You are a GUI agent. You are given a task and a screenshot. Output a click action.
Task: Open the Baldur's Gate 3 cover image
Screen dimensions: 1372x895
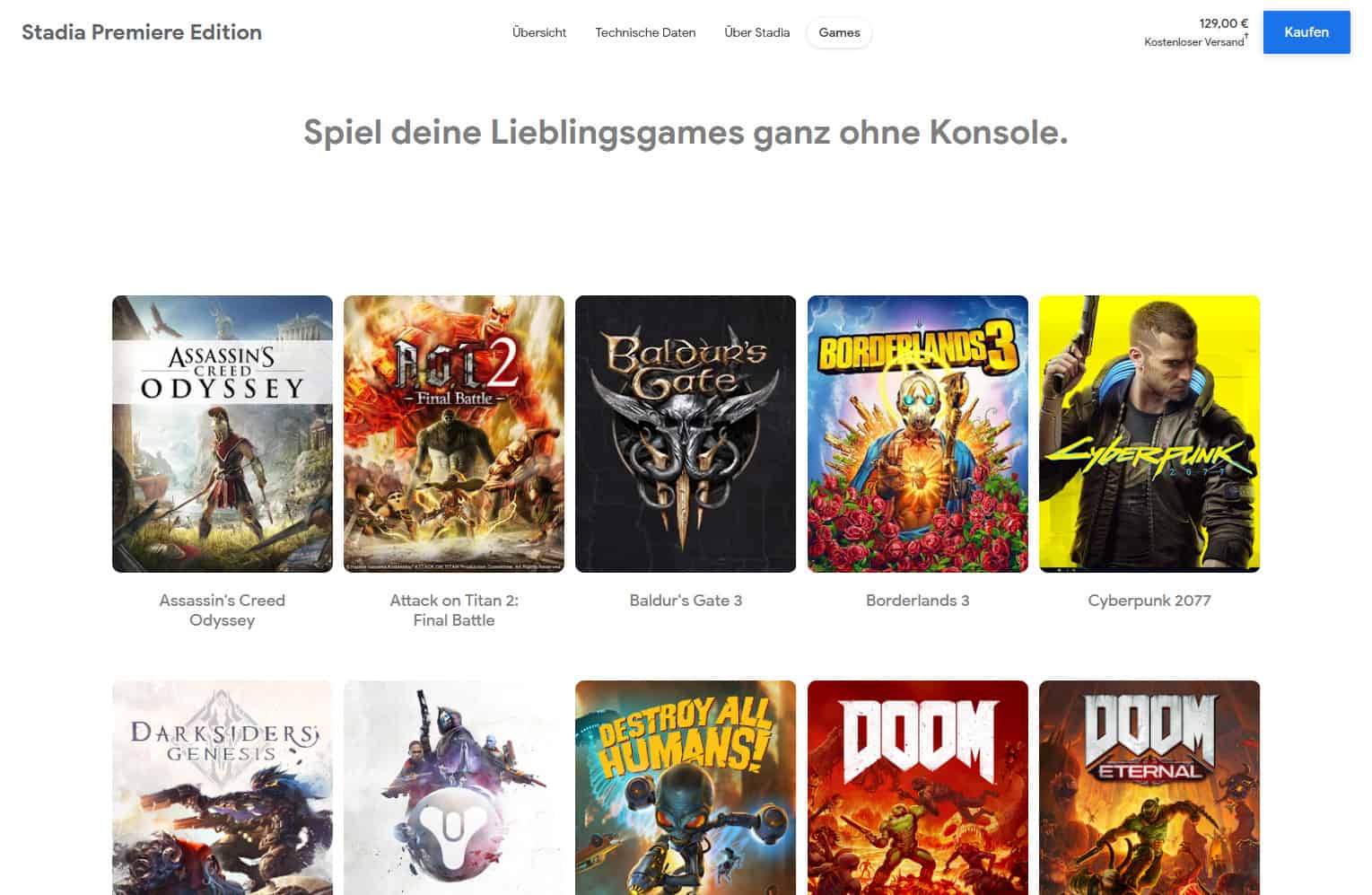click(686, 434)
